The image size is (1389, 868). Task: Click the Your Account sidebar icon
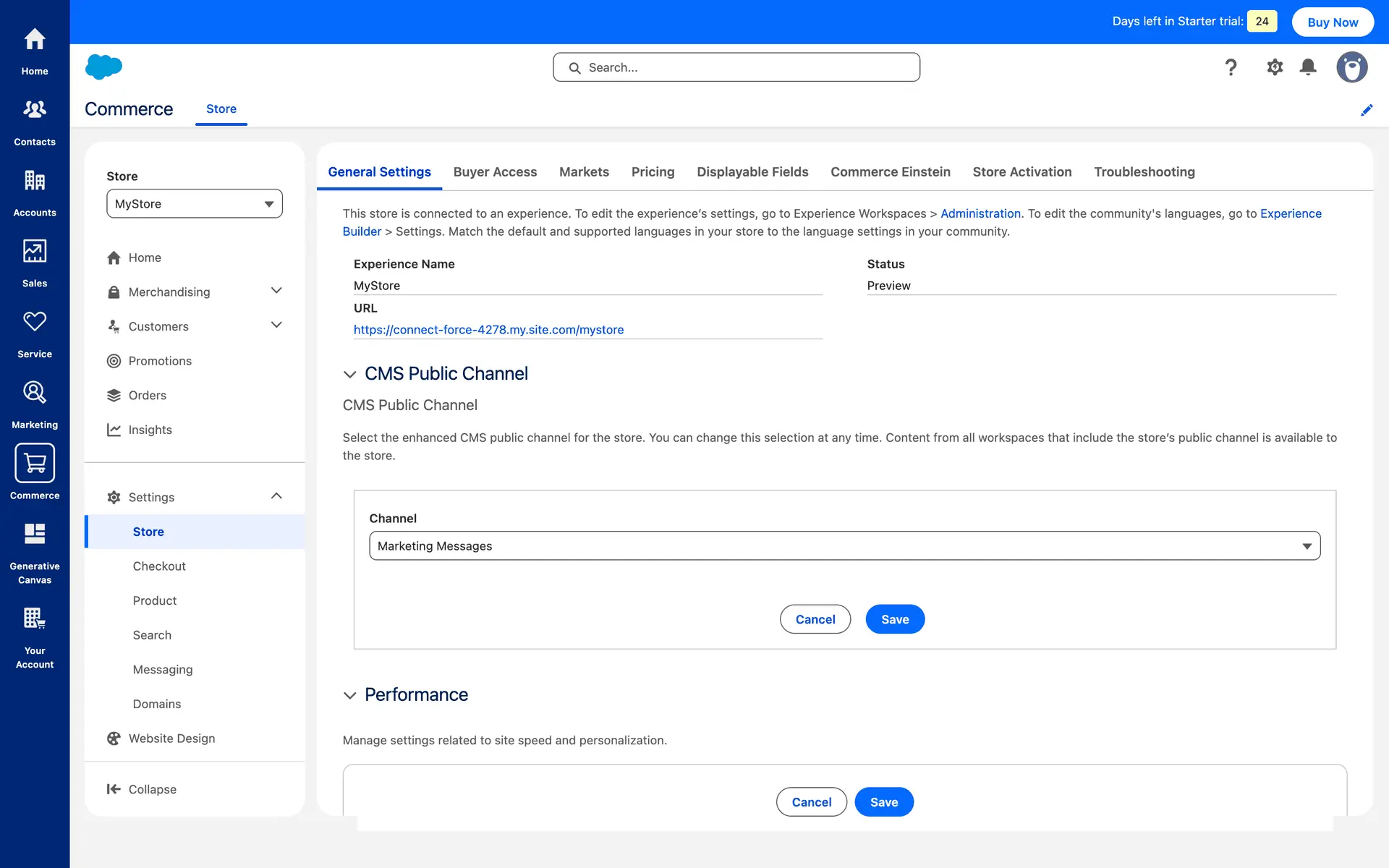[35, 619]
